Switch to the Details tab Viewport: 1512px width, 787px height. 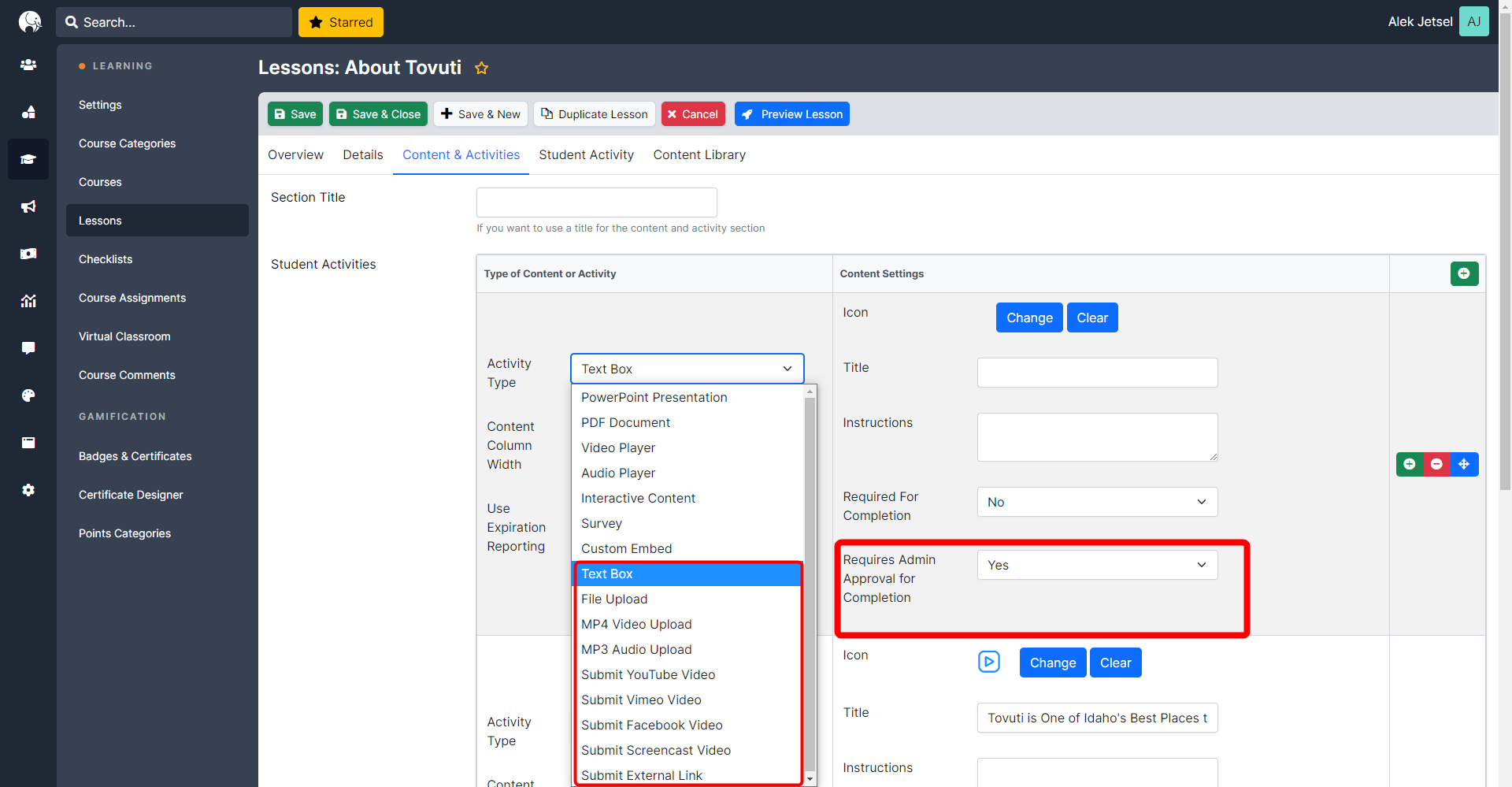coord(363,155)
